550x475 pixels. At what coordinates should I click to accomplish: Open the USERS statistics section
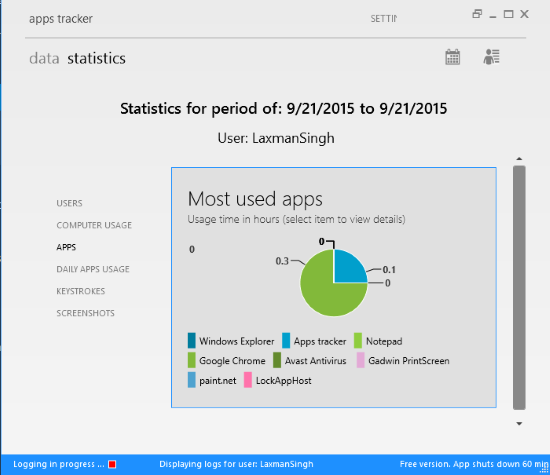pos(69,203)
